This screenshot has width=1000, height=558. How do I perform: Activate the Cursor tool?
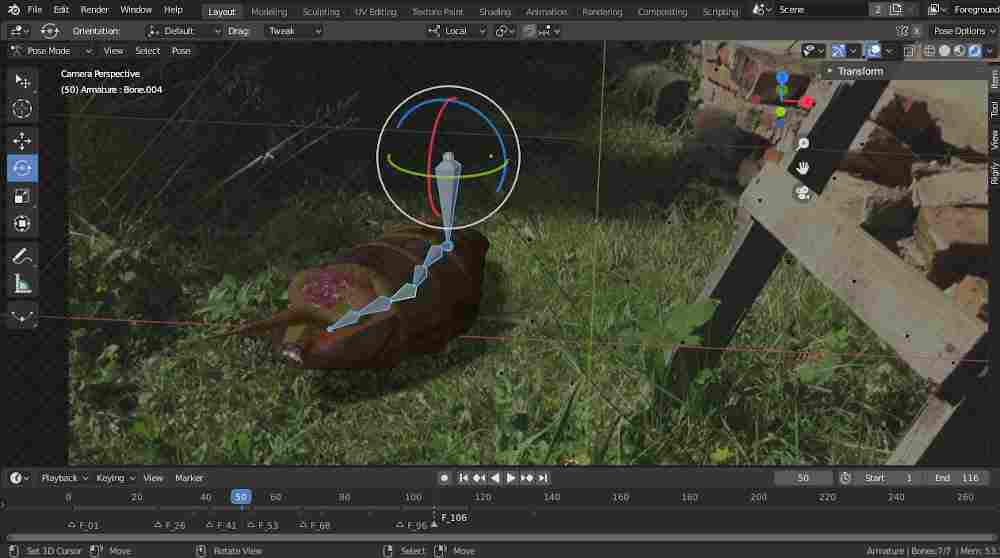click(x=22, y=109)
